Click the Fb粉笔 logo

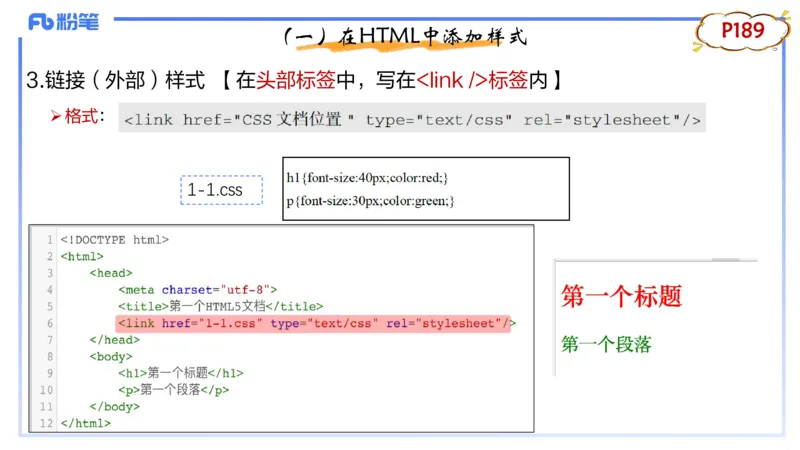coord(63,22)
